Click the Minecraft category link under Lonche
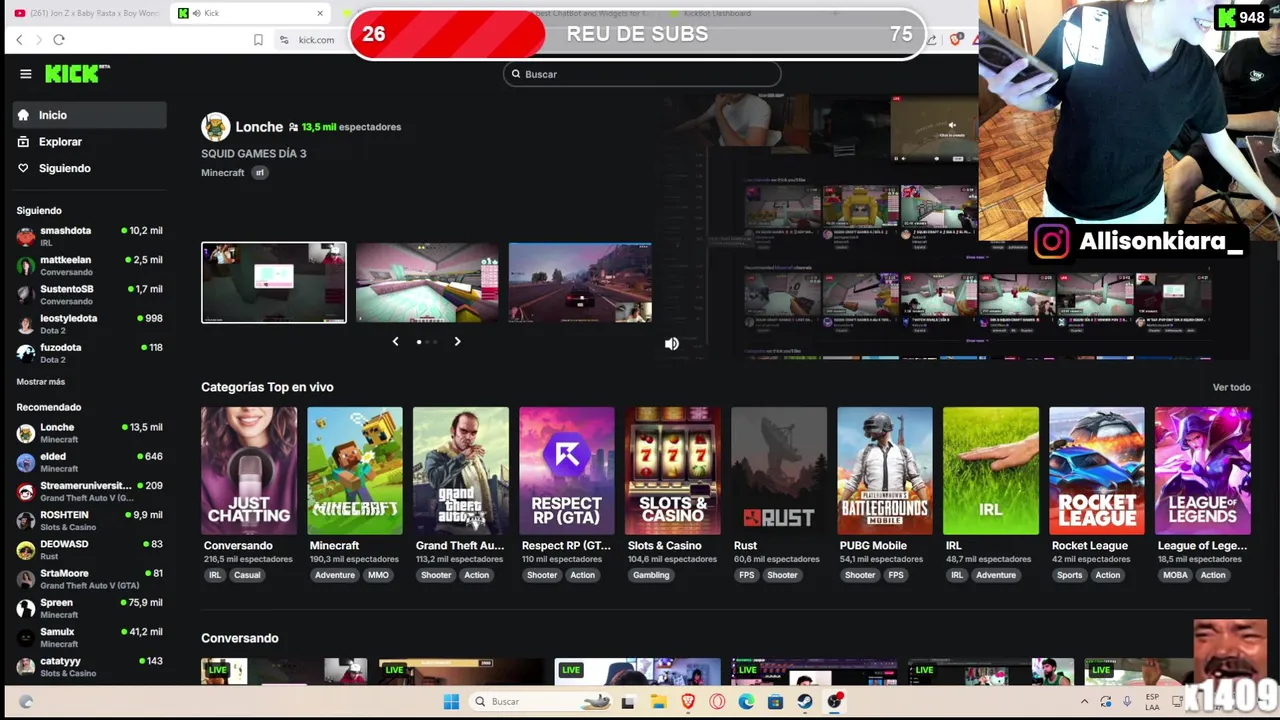 (223, 173)
